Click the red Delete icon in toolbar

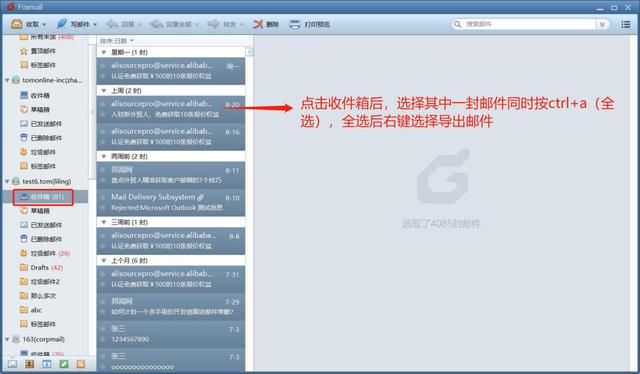click(x=258, y=24)
